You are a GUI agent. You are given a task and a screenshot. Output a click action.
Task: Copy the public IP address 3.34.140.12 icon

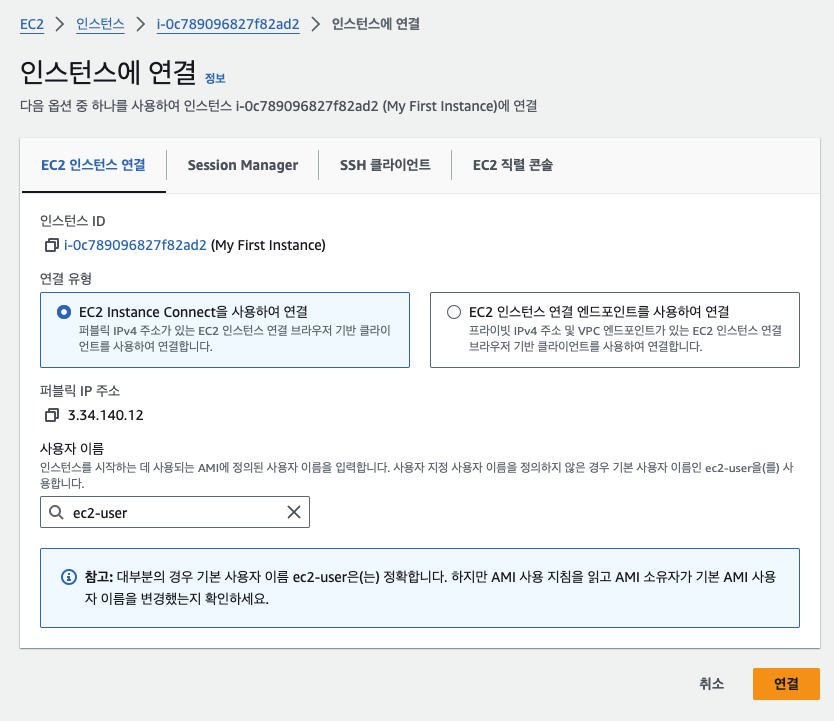tap(52, 415)
